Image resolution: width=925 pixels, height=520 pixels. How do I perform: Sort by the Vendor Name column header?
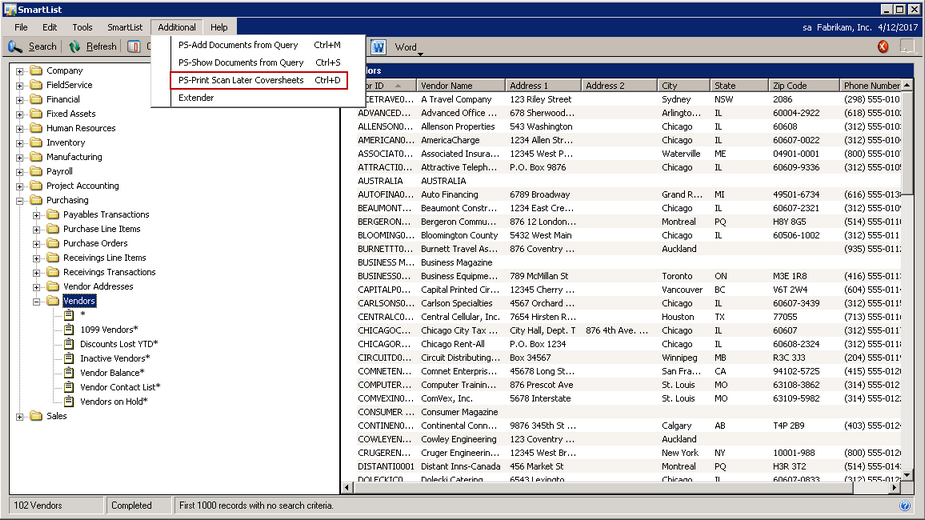click(461, 86)
